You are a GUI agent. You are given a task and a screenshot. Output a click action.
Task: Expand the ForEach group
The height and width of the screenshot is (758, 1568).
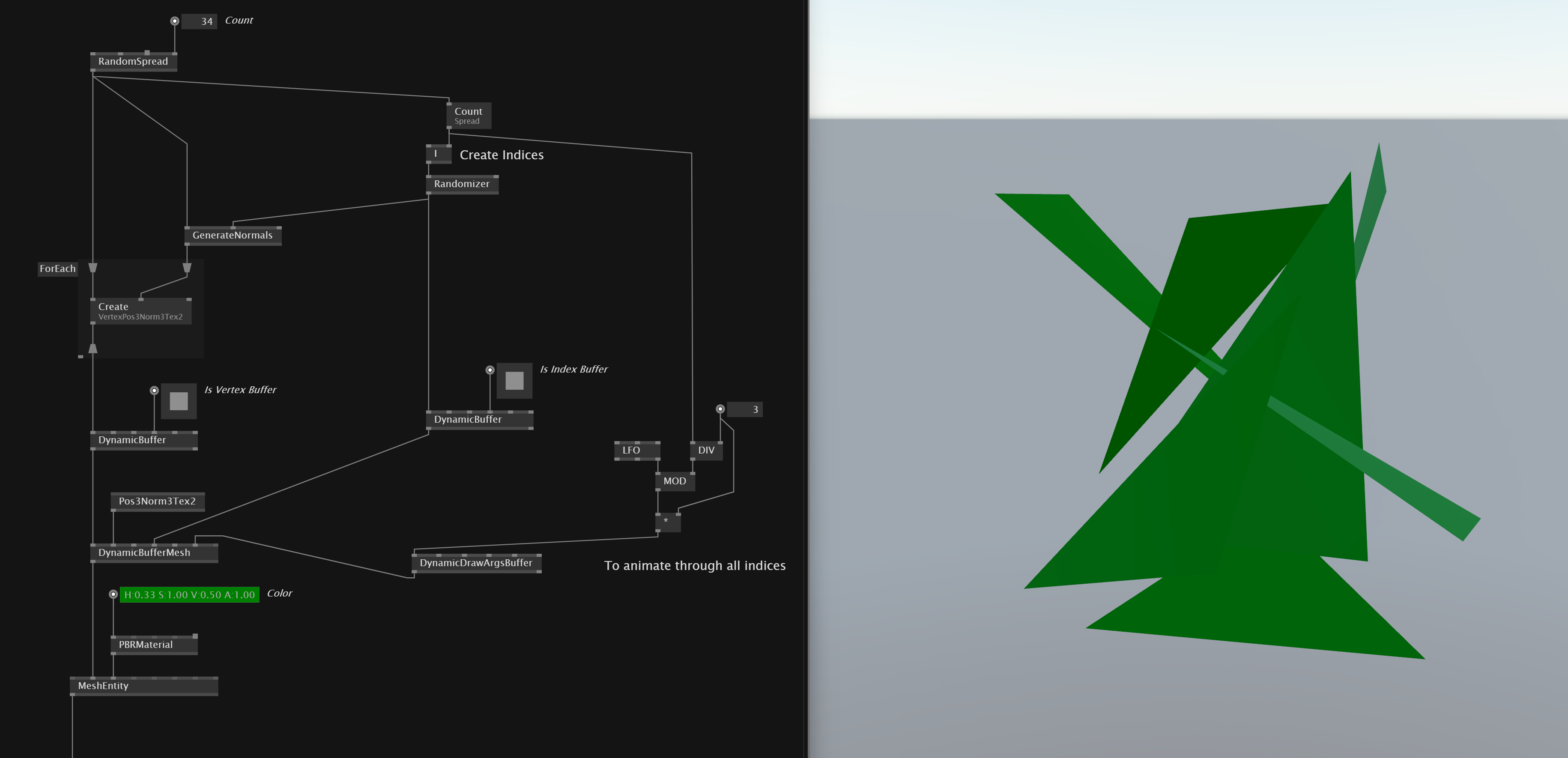[58, 269]
